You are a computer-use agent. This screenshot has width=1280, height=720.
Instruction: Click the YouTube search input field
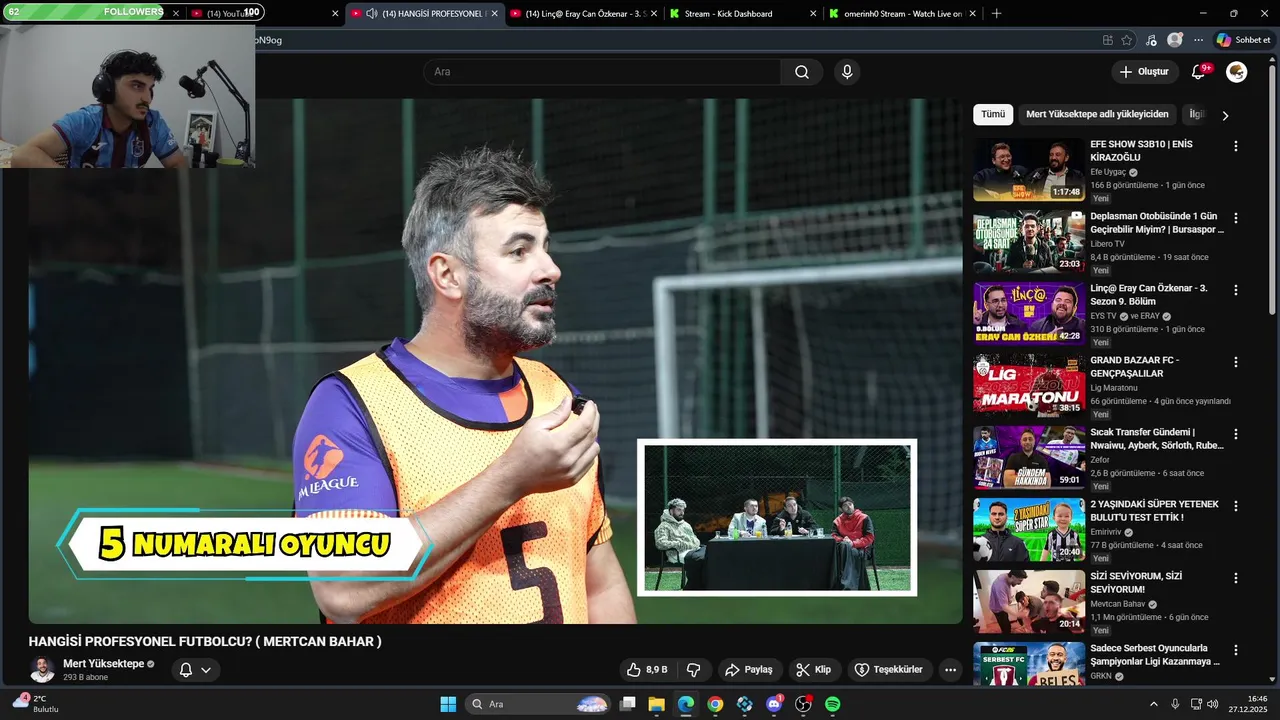[x=602, y=72]
